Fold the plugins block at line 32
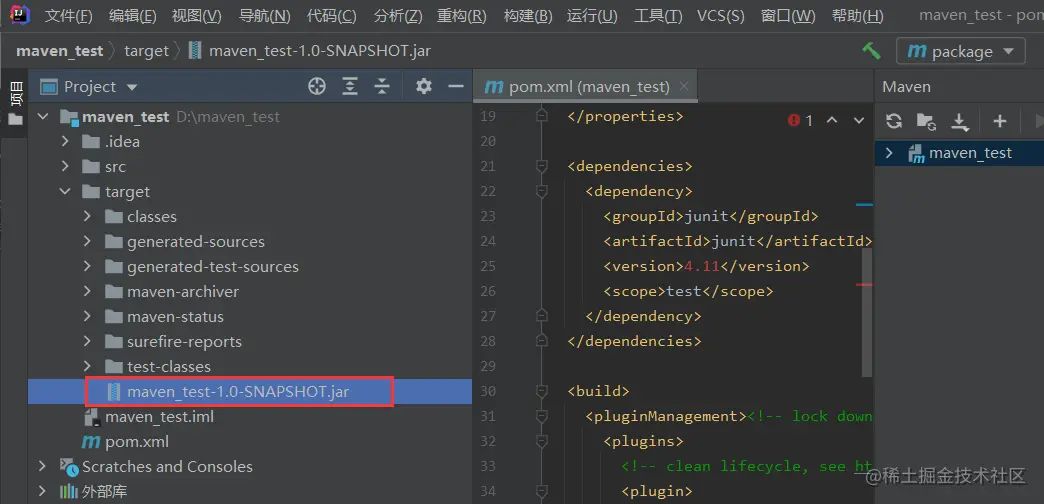 pyautogui.click(x=541, y=441)
